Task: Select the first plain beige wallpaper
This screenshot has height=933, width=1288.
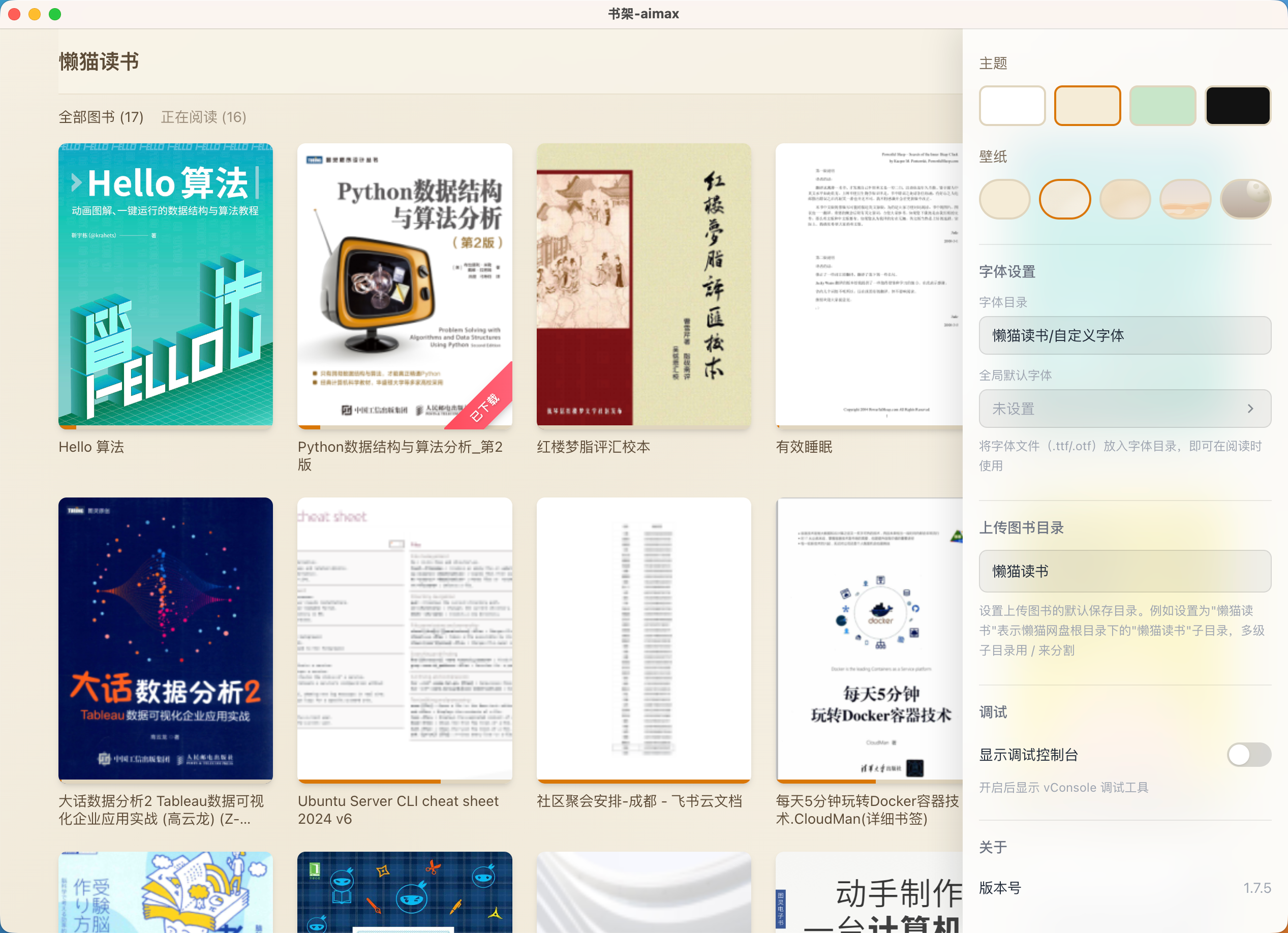Action: [1004, 199]
